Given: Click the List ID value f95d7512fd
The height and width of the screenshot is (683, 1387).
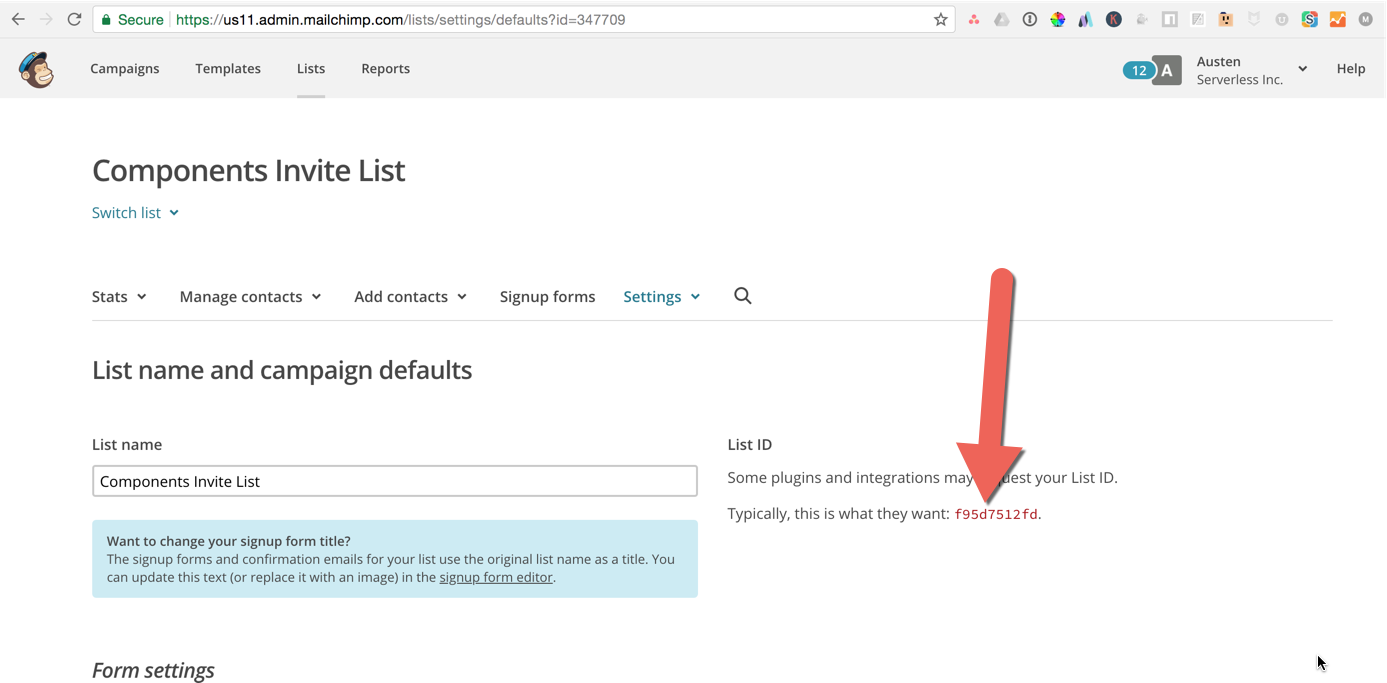Looking at the screenshot, I should pyautogui.click(x=996, y=514).
